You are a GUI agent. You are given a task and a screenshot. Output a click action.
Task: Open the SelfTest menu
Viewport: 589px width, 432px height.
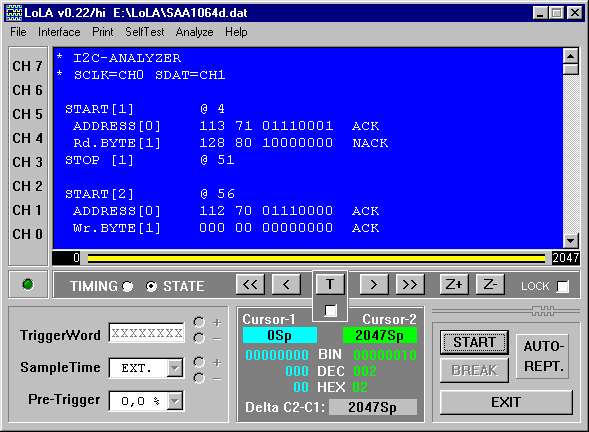(x=145, y=32)
